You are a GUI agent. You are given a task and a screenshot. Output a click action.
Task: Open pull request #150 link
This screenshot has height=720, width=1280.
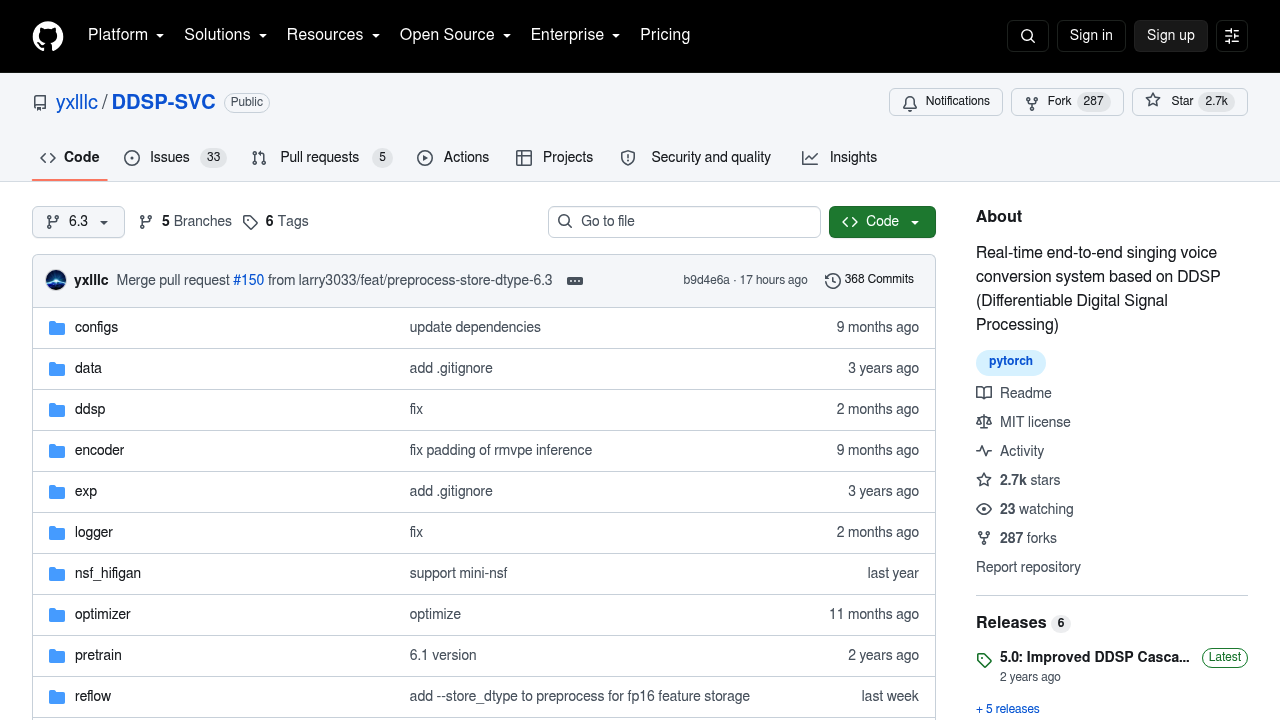(248, 280)
